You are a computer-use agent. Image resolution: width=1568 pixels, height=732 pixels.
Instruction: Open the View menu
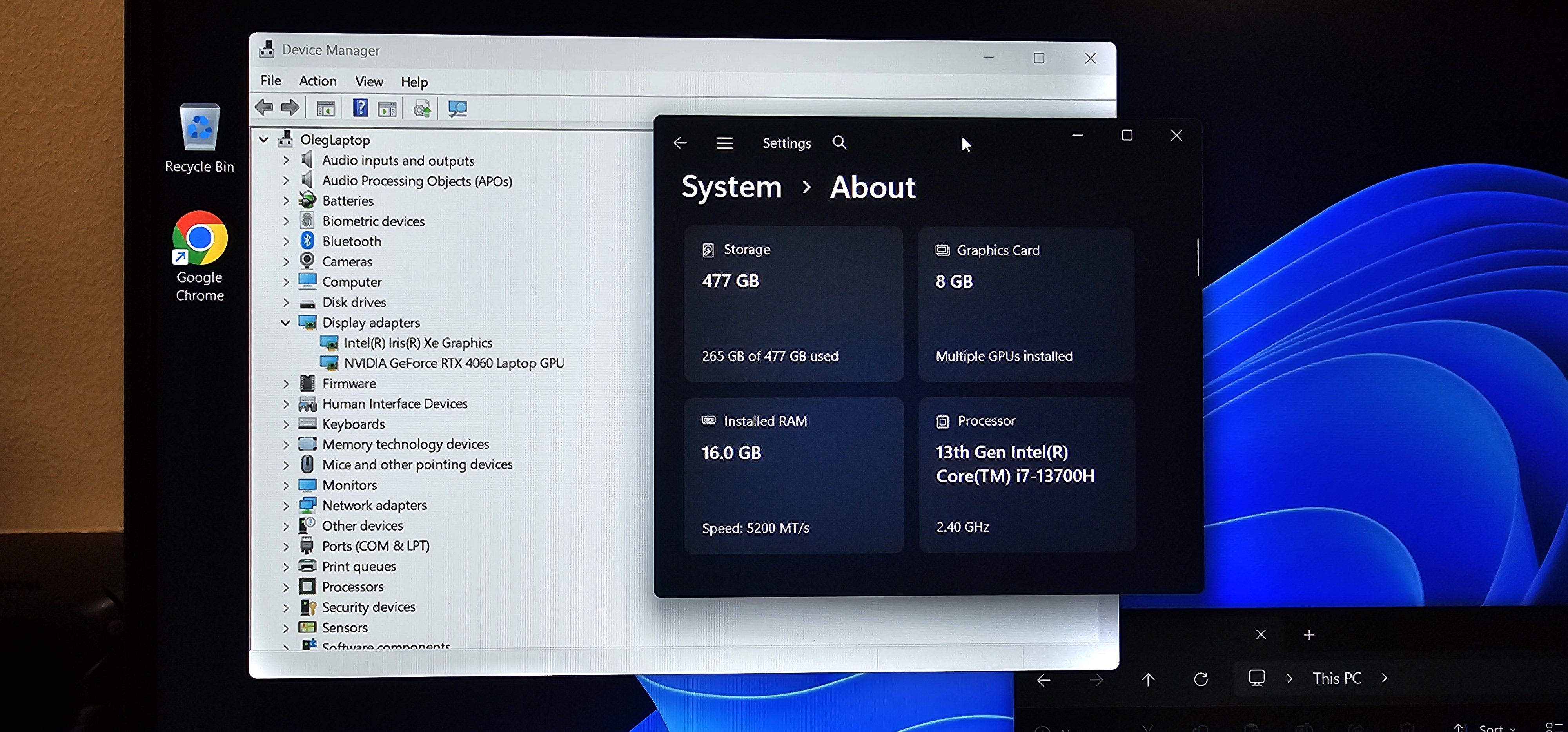tap(369, 82)
